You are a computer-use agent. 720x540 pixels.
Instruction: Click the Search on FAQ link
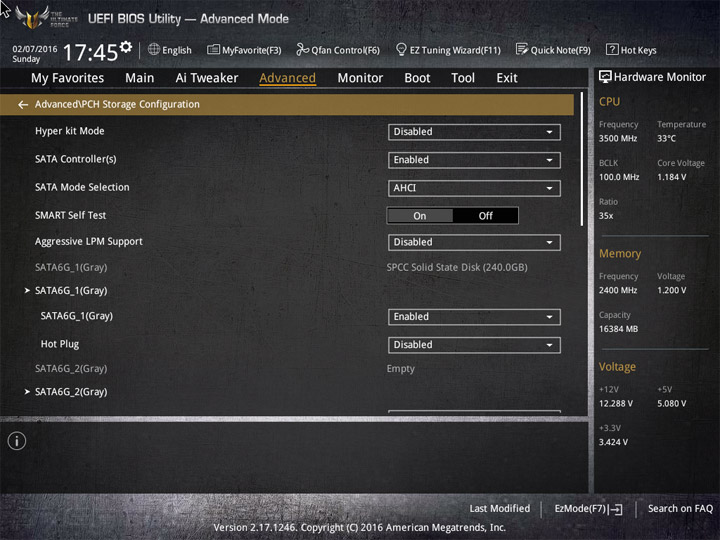point(680,509)
